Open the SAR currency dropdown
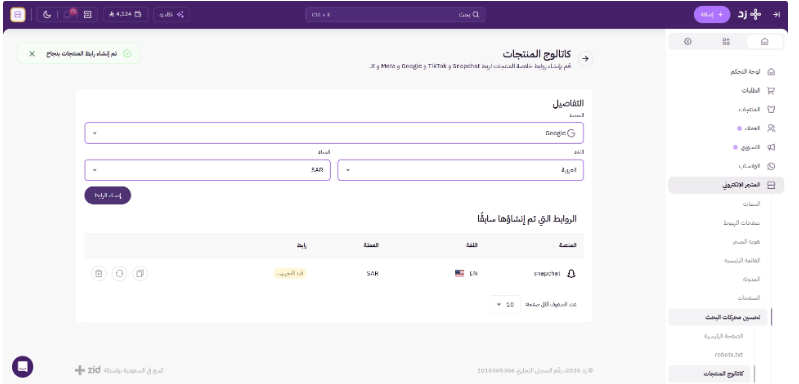The height and width of the screenshot is (384, 799). tap(207, 170)
